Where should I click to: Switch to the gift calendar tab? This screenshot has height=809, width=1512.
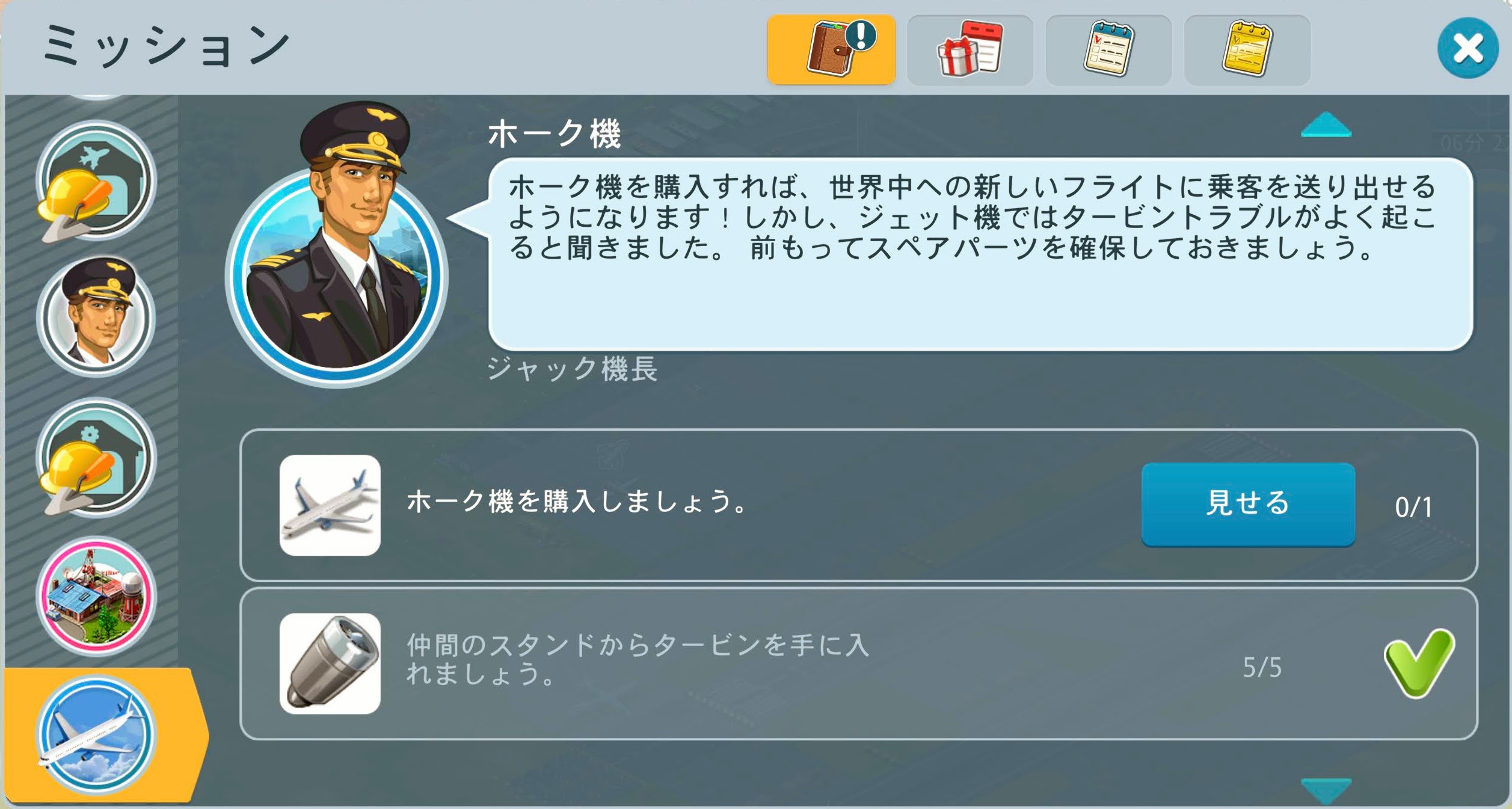(x=970, y=50)
